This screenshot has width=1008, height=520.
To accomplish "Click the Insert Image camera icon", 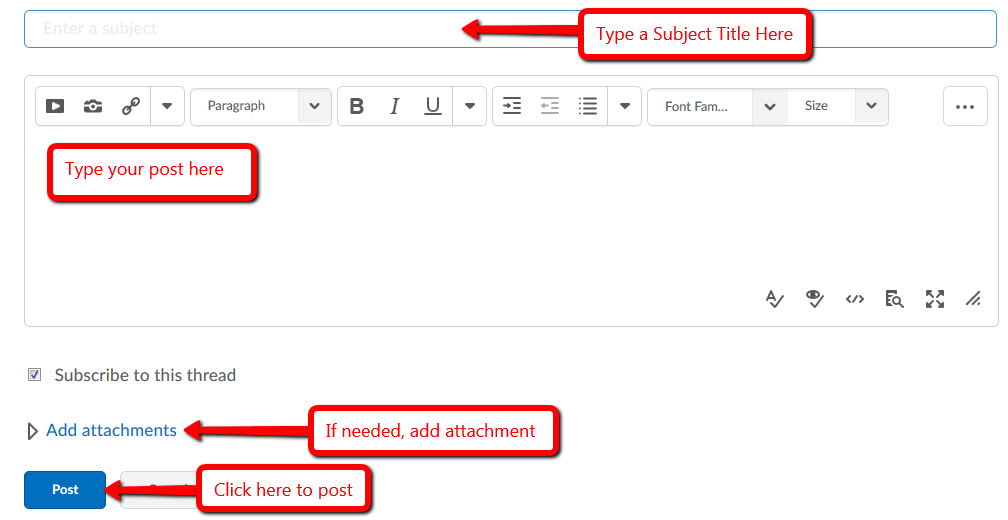I will click(x=93, y=106).
